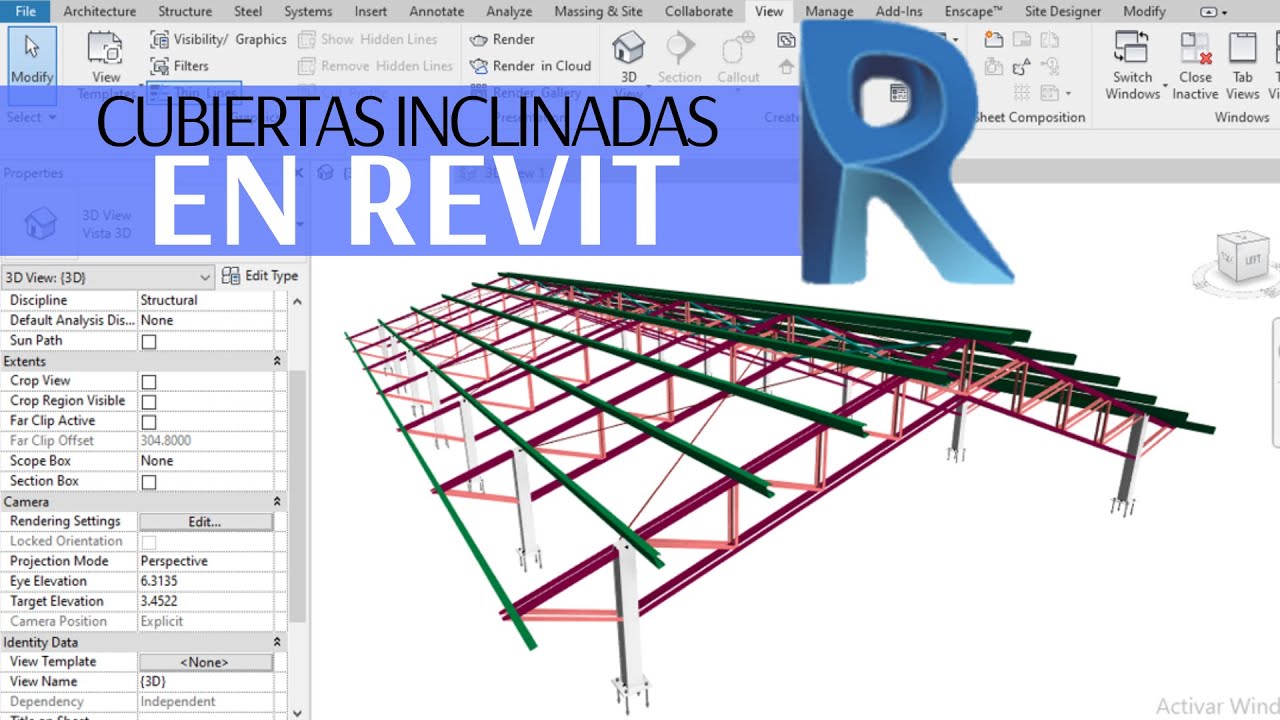
Task: Select the Callout view tool
Action: click(x=738, y=57)
